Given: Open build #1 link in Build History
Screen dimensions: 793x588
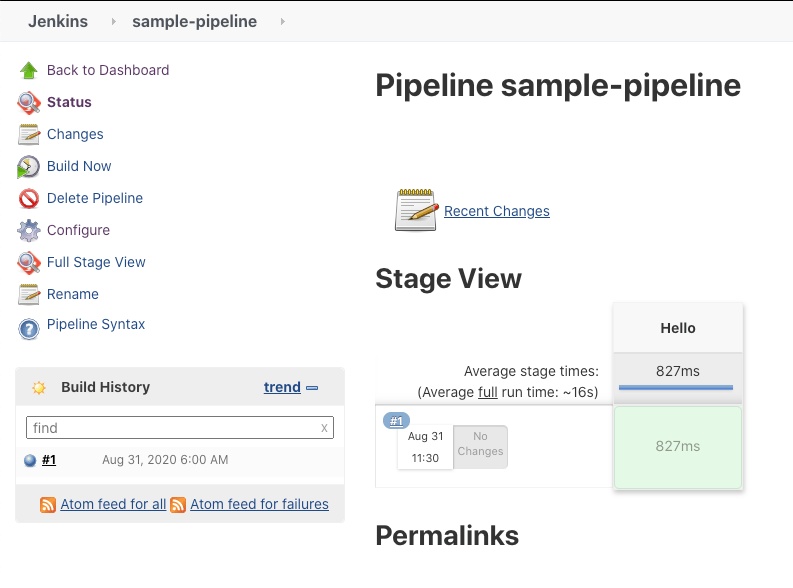Looking at the screenshot, I should (x=49, y=460).
